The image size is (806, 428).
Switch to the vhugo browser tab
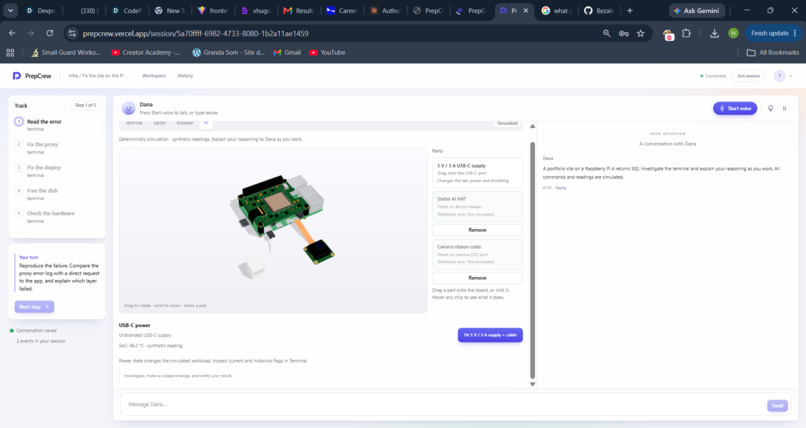257,10
